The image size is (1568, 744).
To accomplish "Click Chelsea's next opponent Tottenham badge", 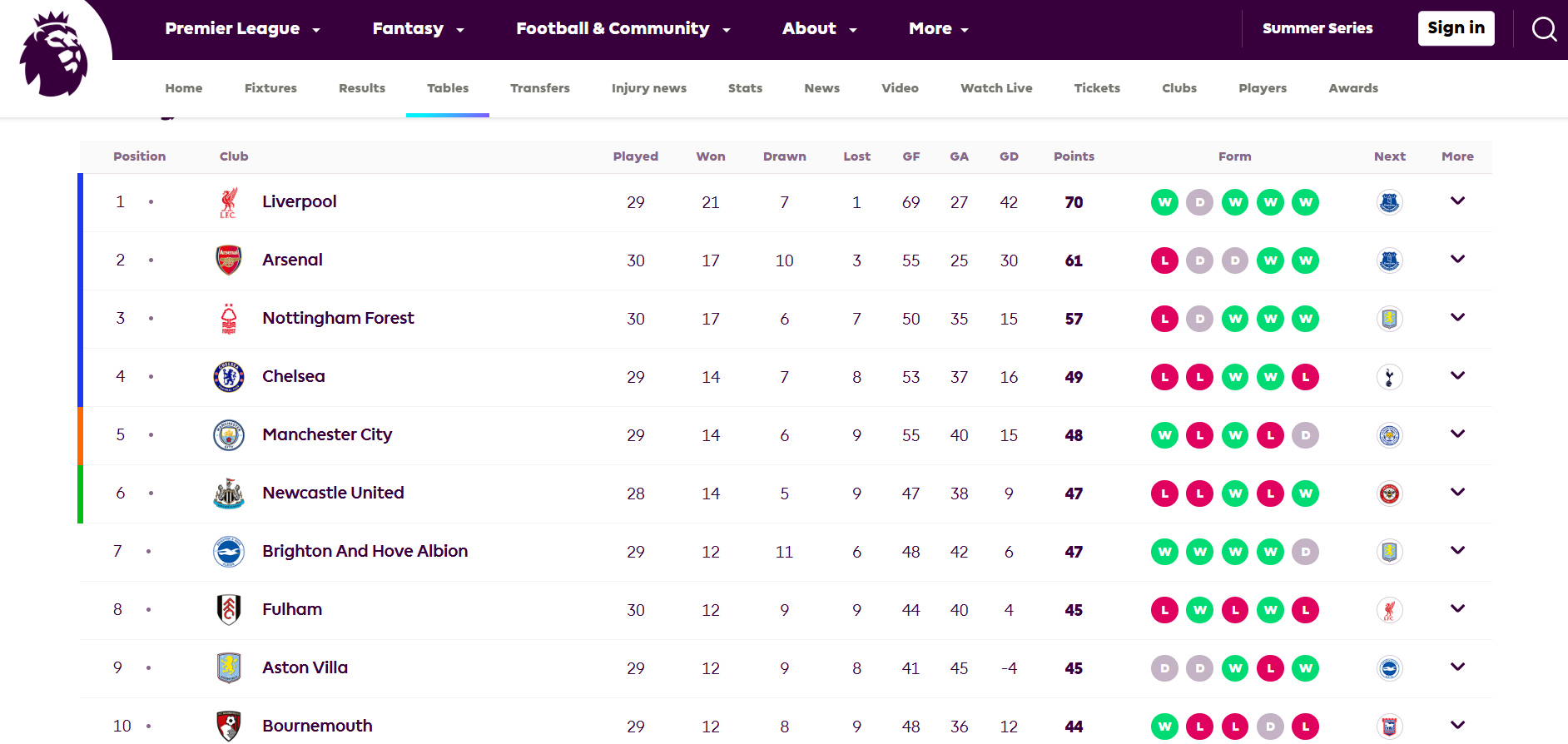I will (1389, 377).
